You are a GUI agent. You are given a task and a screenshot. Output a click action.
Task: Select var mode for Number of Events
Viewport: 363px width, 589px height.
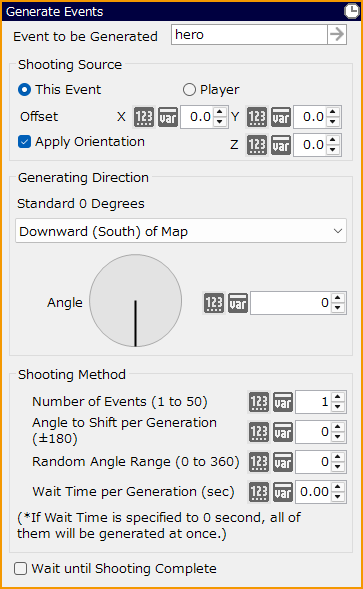tap(283, 402)
